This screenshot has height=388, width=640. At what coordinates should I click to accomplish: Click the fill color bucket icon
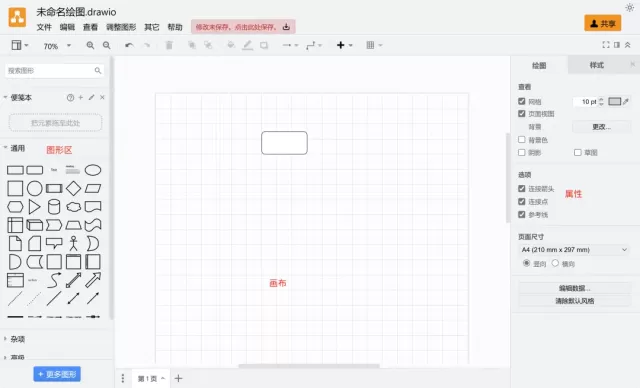[x=231, y=45]
